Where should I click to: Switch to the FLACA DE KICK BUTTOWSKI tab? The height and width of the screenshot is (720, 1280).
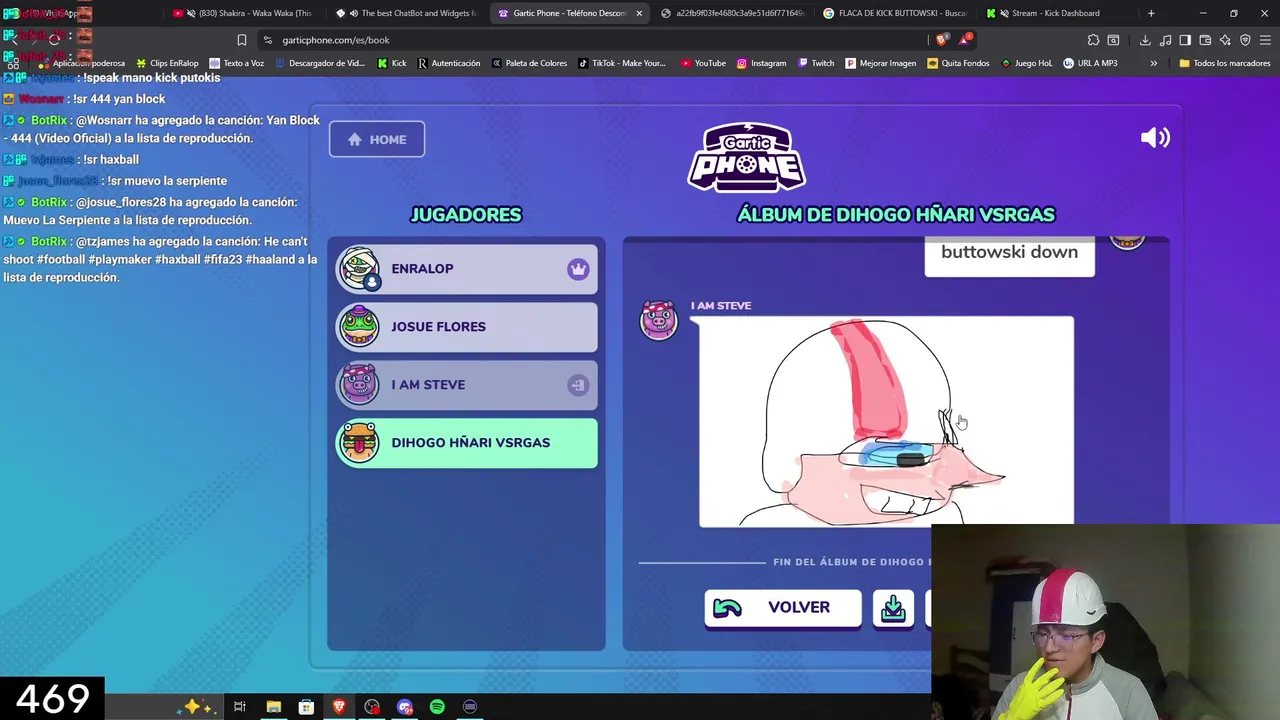coord(898,13)
